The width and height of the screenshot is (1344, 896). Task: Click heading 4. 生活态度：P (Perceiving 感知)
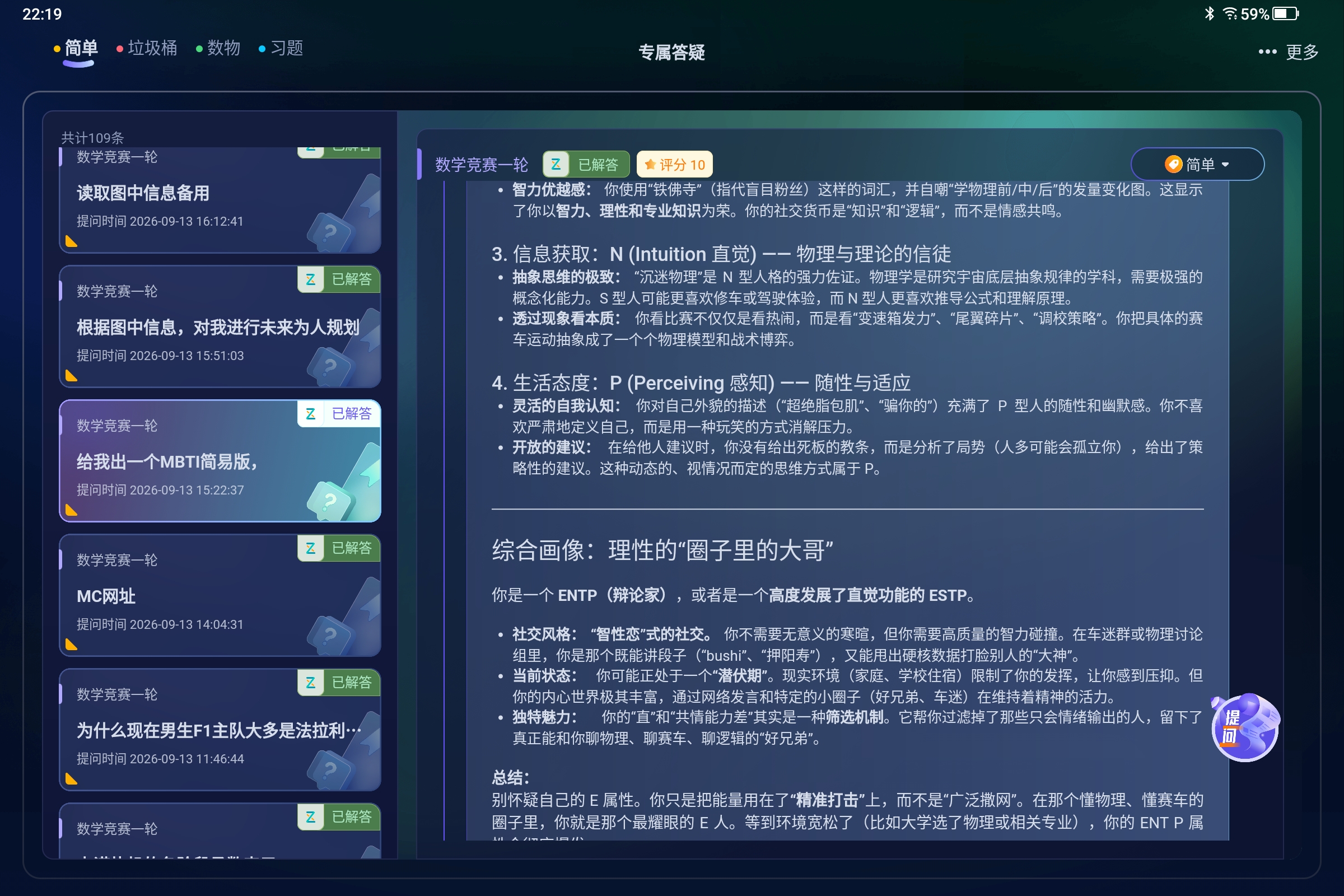tap(701, 382)
